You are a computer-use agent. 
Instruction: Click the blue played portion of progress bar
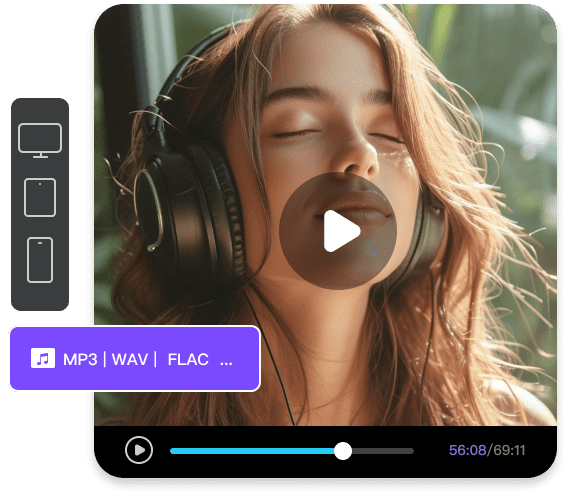click(x=252, y=451)
